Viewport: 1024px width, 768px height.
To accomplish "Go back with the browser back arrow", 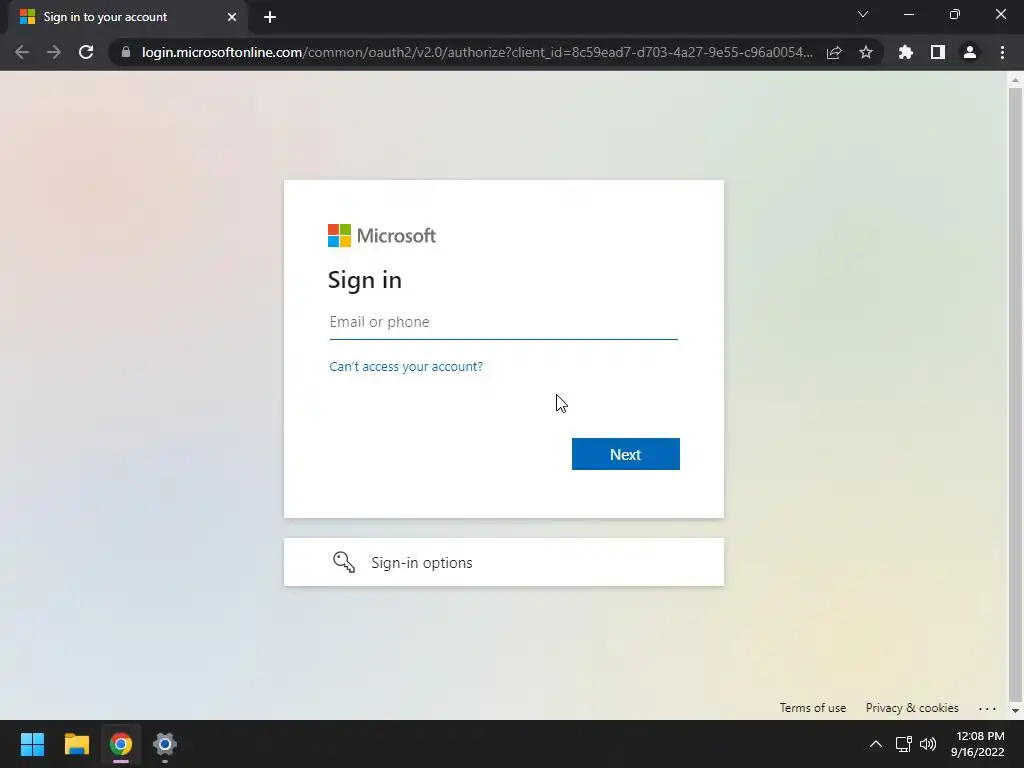I will pos(22,52).
